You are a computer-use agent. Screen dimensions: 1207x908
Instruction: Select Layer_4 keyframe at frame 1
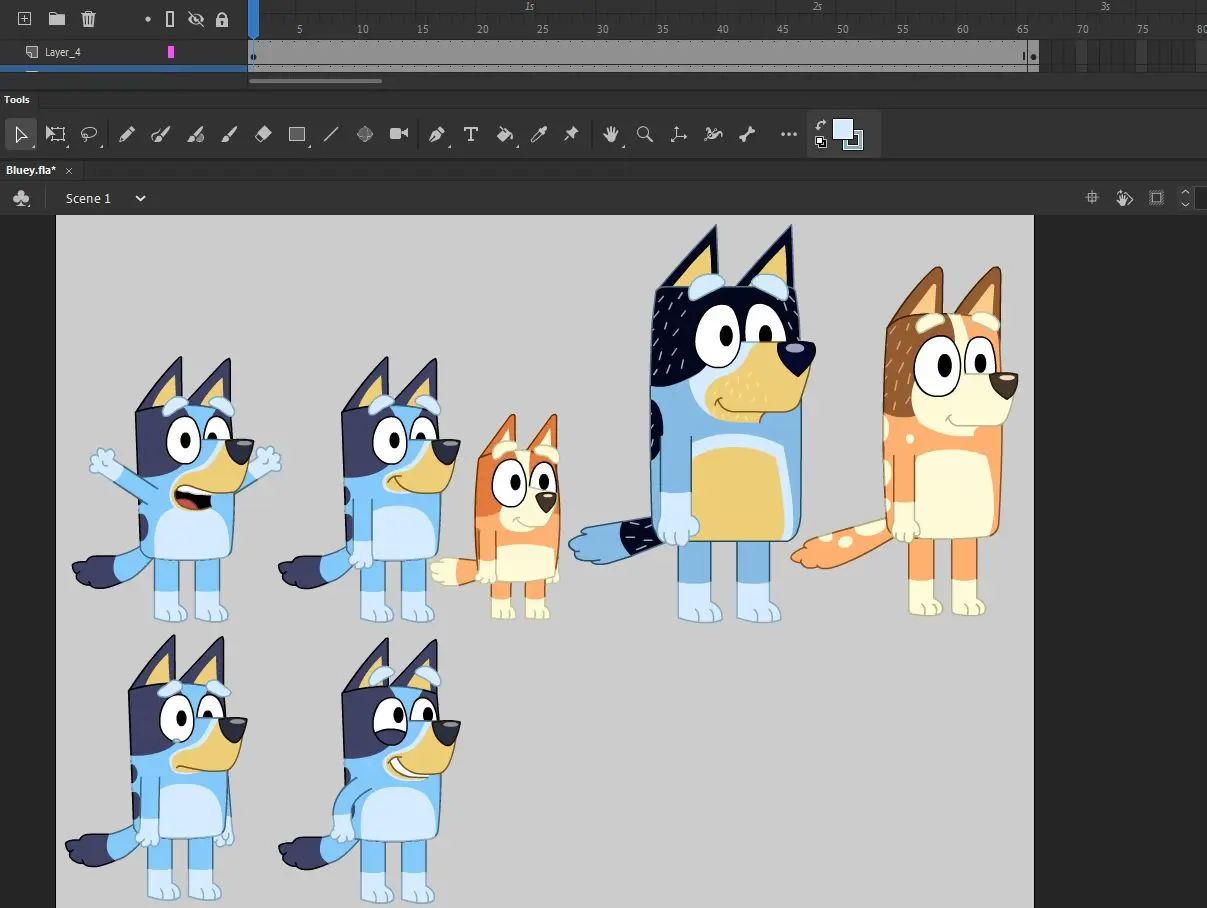coord(253,56)
